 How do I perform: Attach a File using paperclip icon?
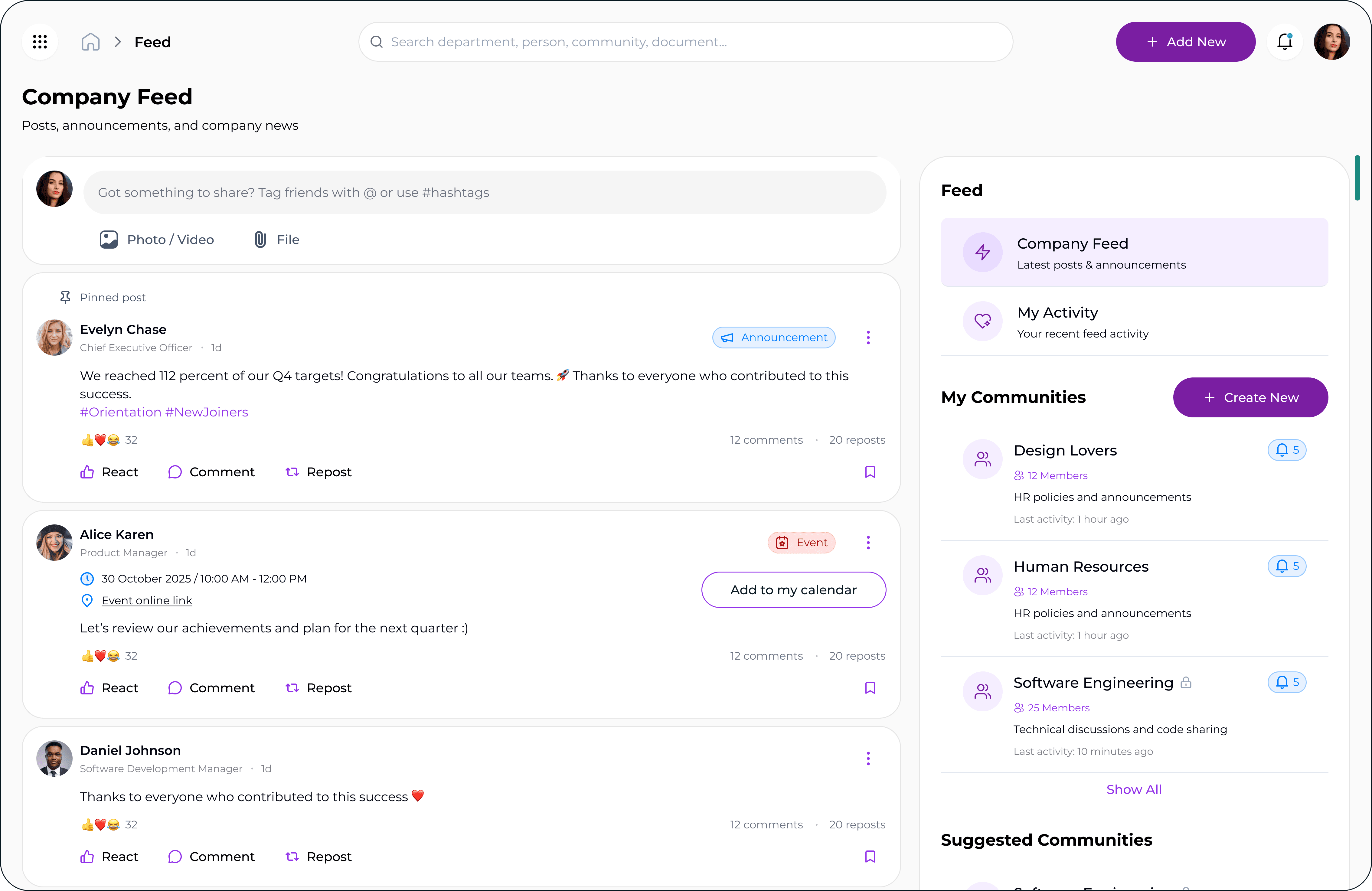[260, 239]
